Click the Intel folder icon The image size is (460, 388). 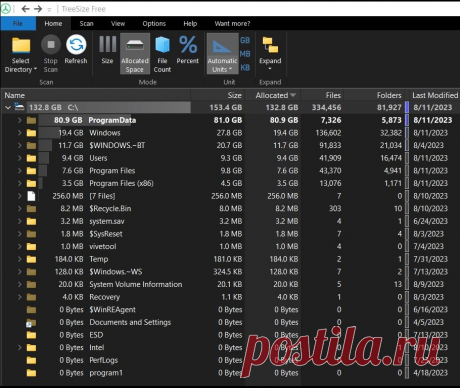[x=31, y=348]
